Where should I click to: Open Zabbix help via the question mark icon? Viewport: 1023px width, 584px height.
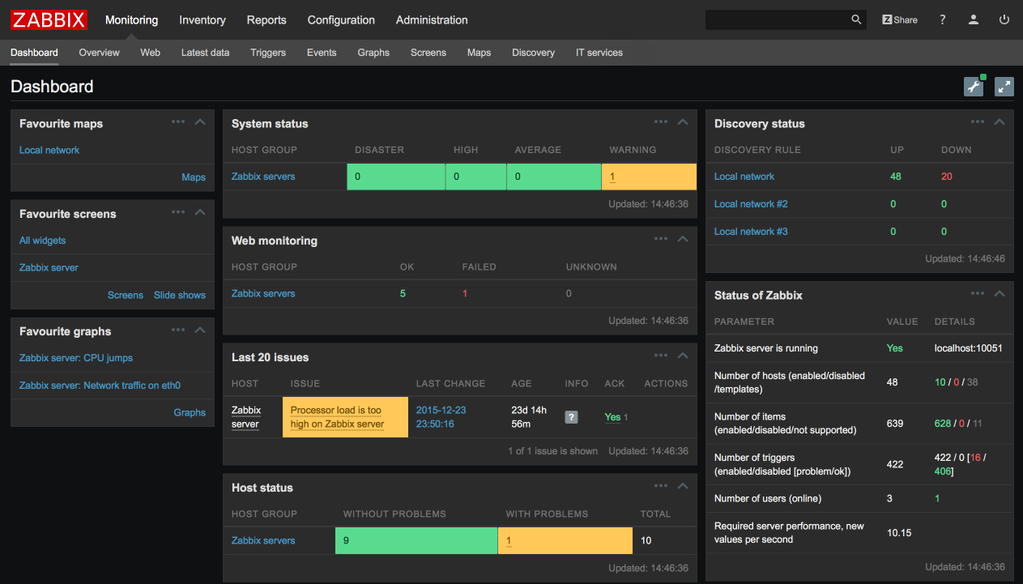[941, 19]
